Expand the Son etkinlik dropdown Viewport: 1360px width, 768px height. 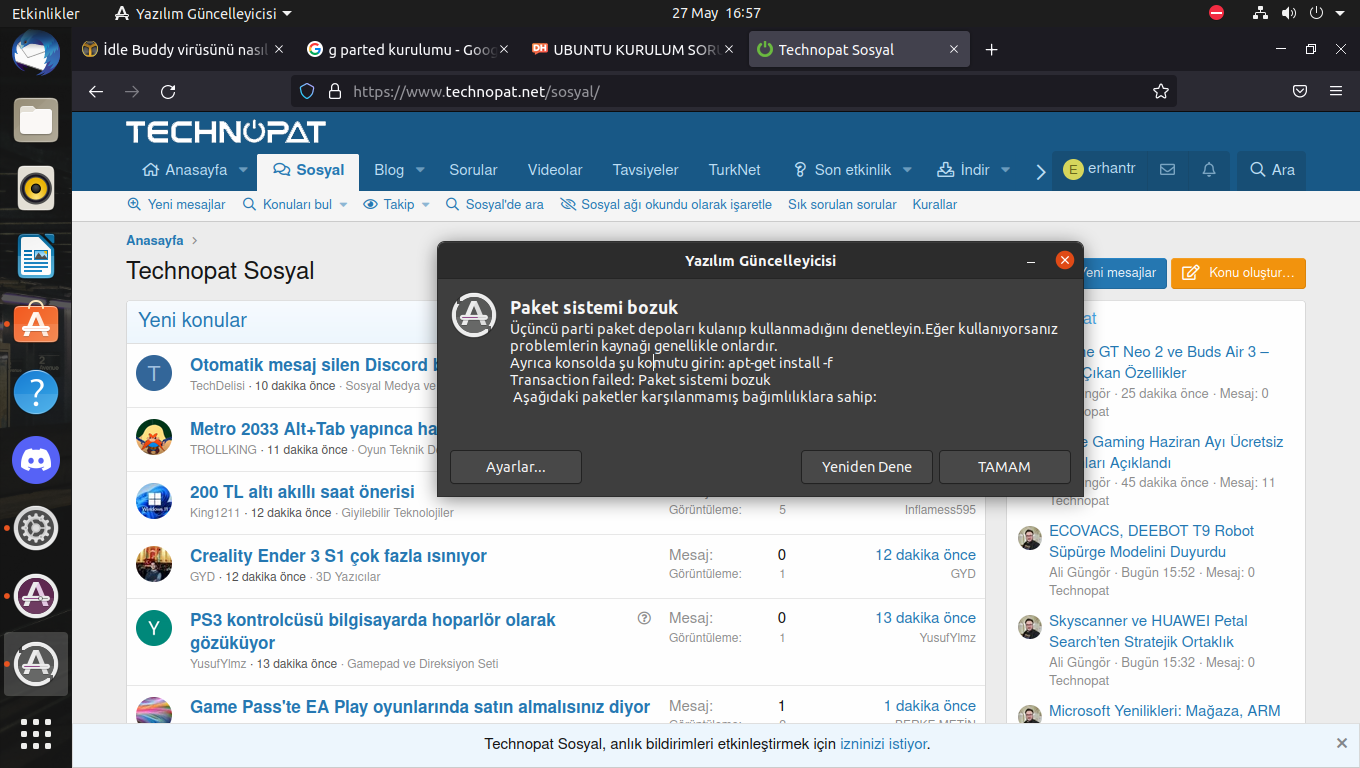coord(907,170)
